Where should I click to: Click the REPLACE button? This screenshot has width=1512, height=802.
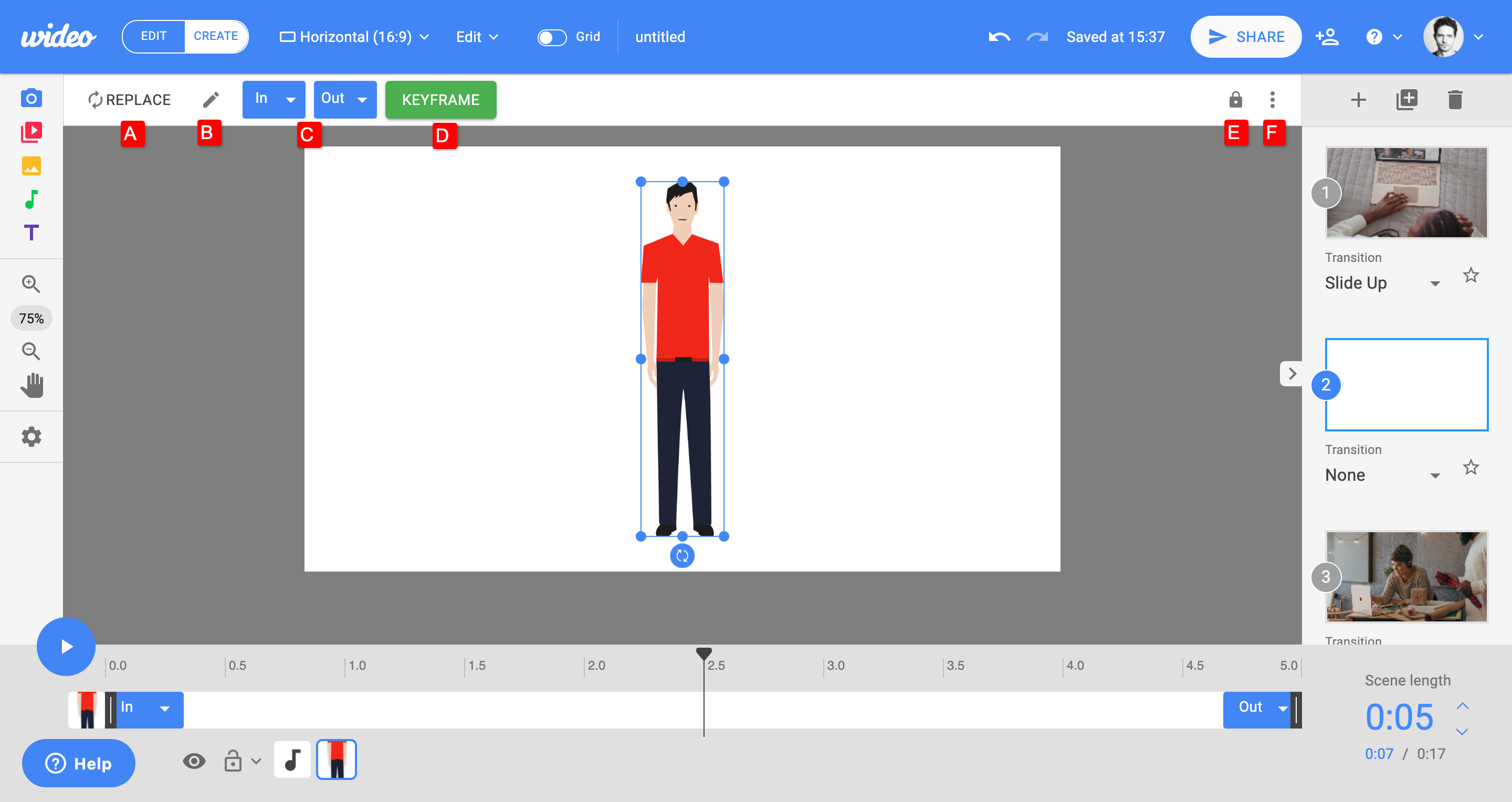(x=129, y=100)
